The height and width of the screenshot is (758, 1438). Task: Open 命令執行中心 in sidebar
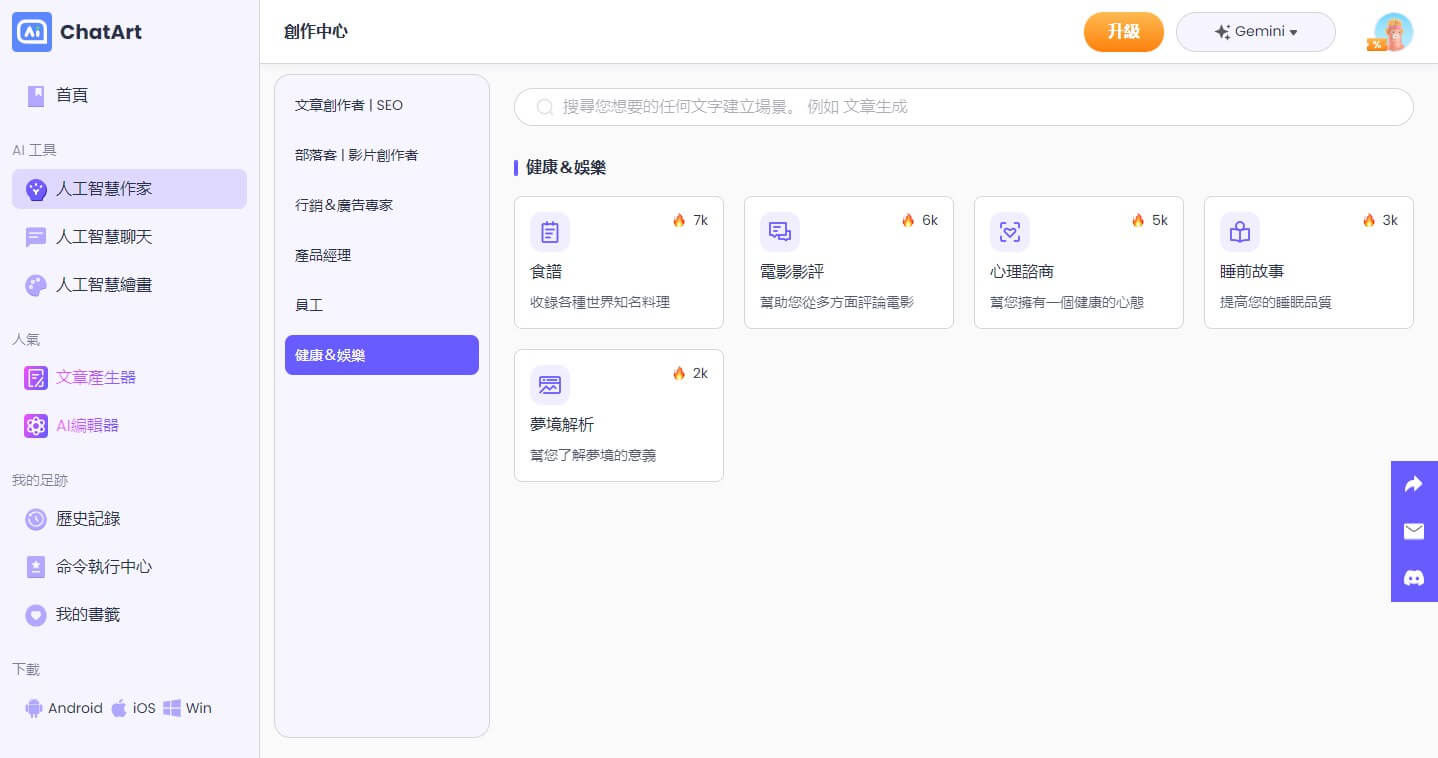click(130, 567)
